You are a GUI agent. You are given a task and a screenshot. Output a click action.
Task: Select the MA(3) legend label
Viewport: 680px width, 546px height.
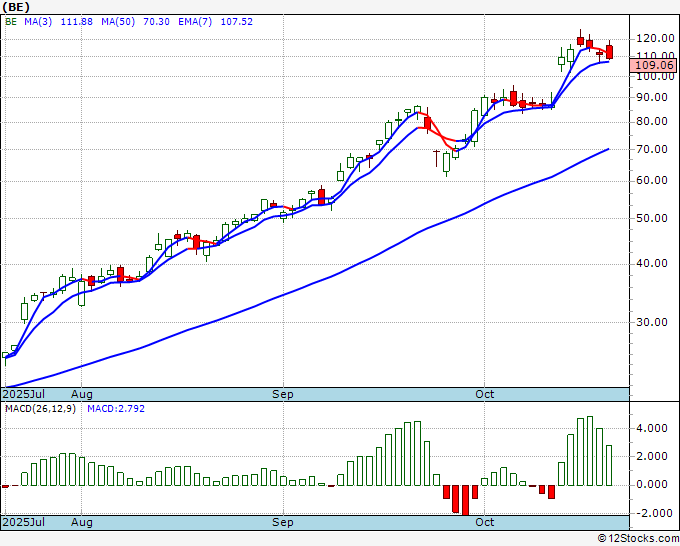coord(38,22)
